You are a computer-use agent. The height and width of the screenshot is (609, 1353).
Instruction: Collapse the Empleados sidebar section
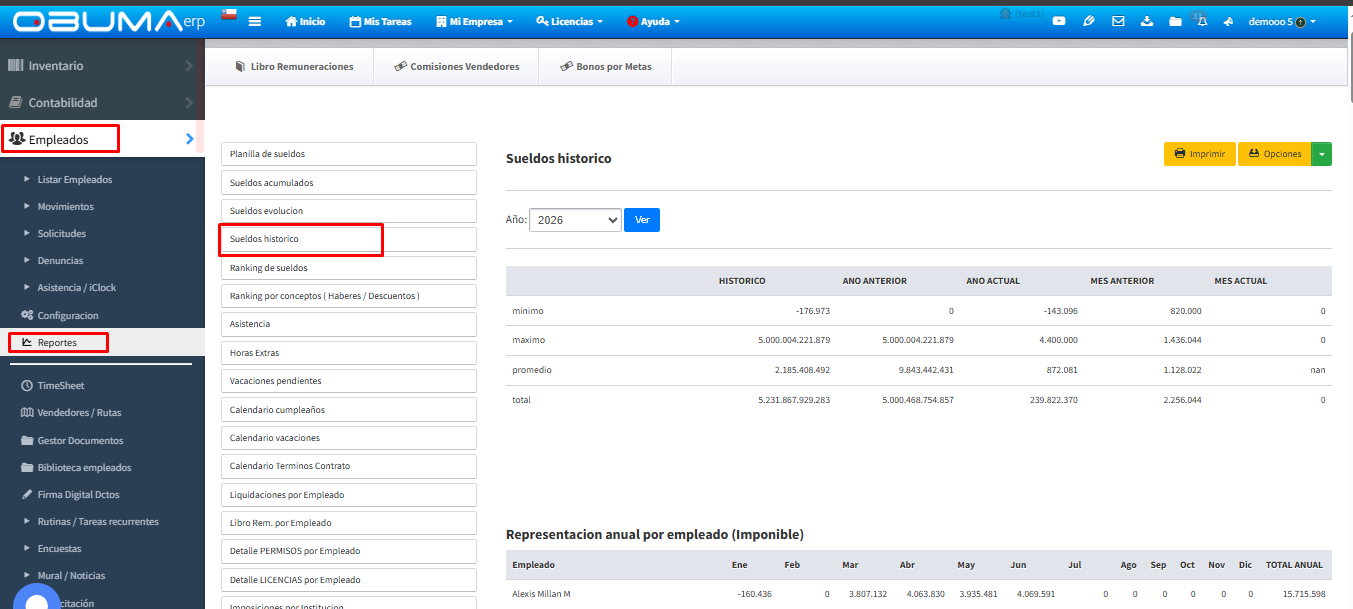click(102, 140)
